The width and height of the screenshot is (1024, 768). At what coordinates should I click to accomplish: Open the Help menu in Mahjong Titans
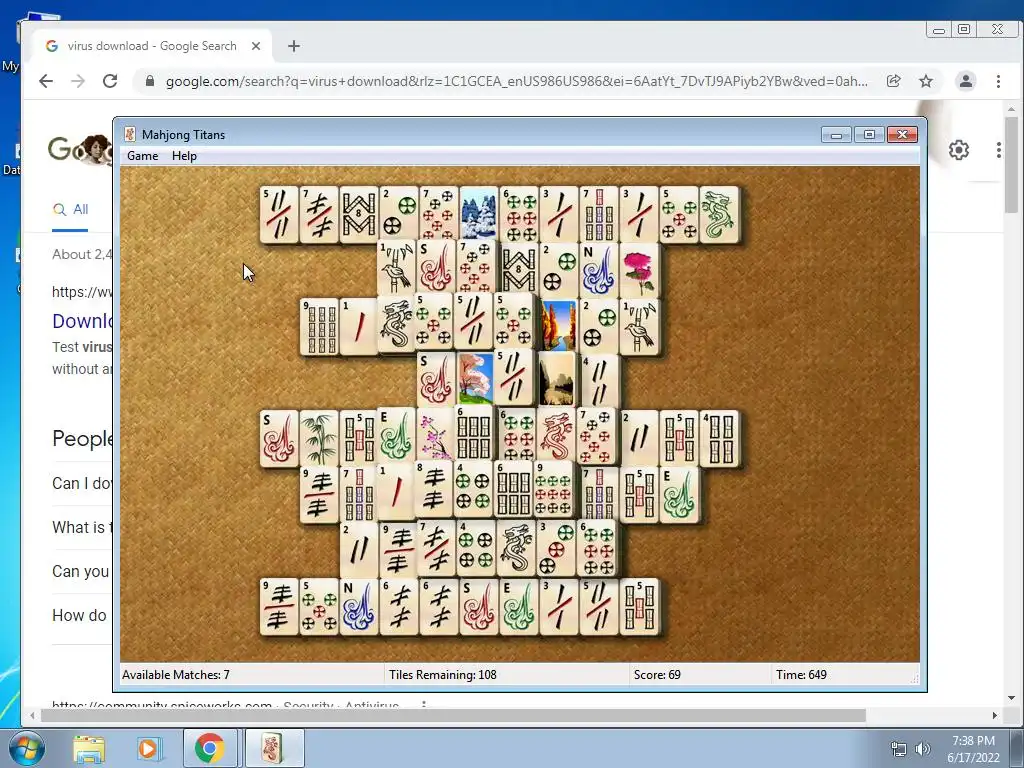click(184, 156)
